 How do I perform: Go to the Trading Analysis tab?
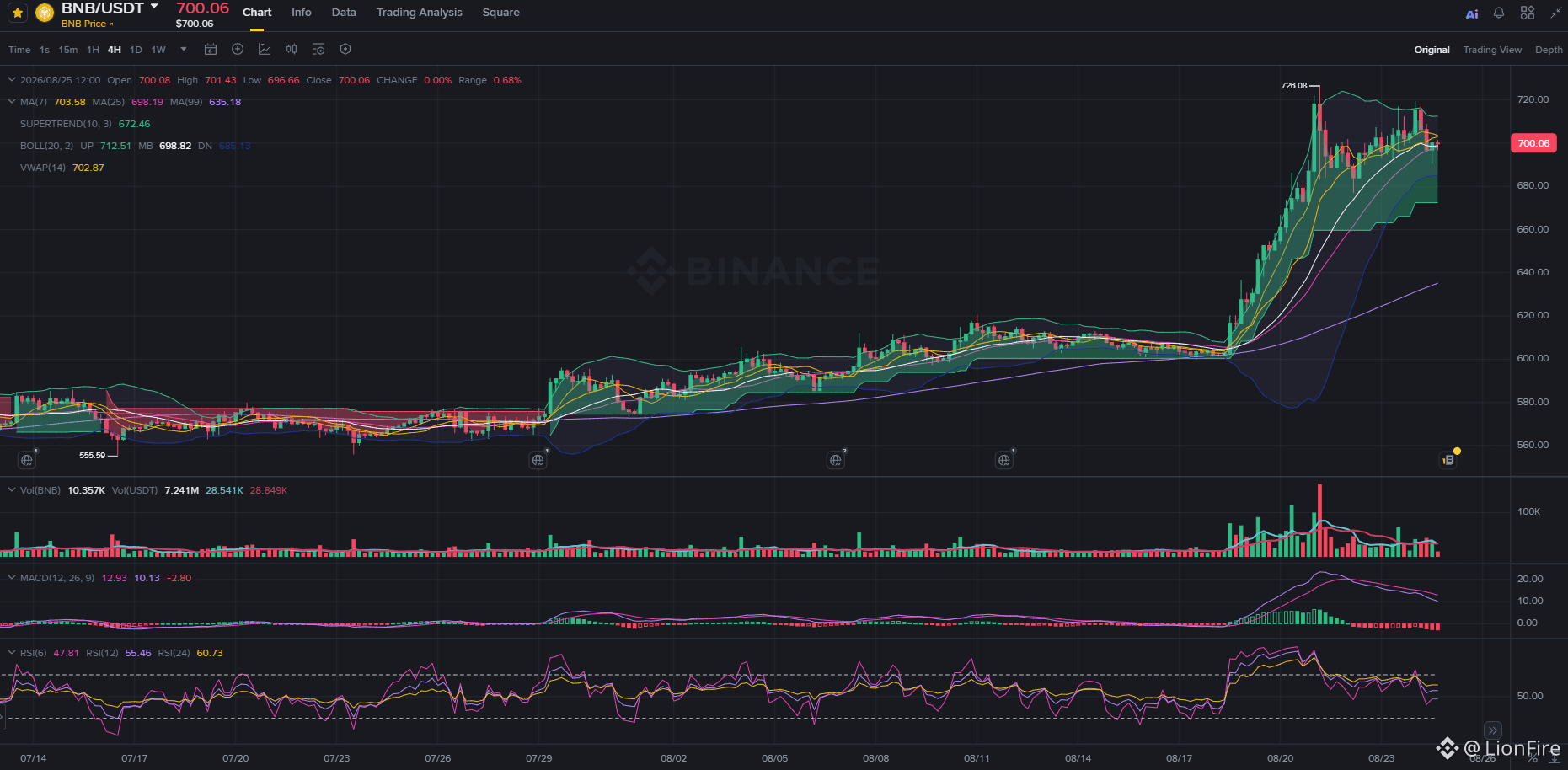[x=420, y=13]
